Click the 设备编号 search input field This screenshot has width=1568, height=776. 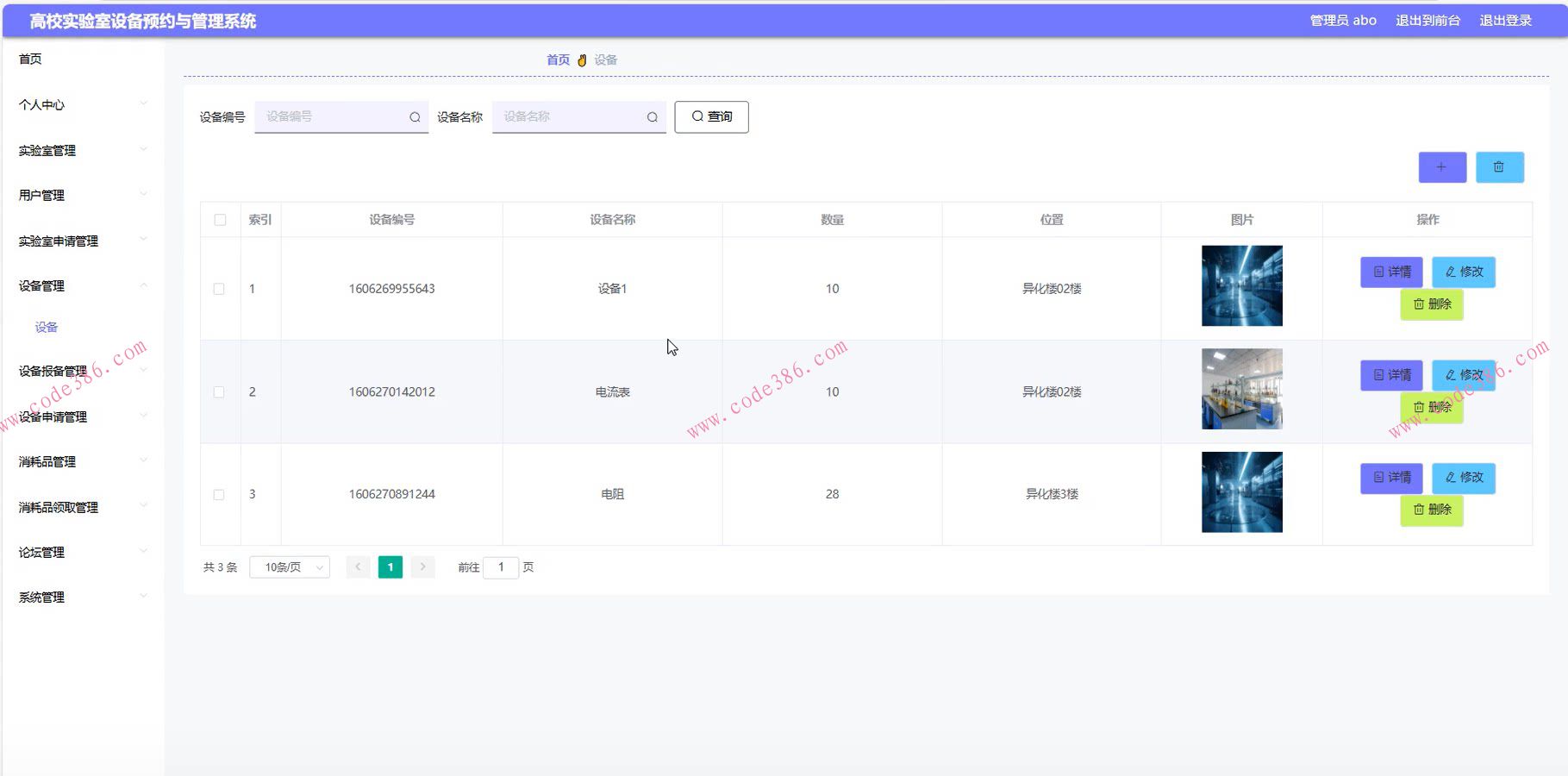(341, 117)
